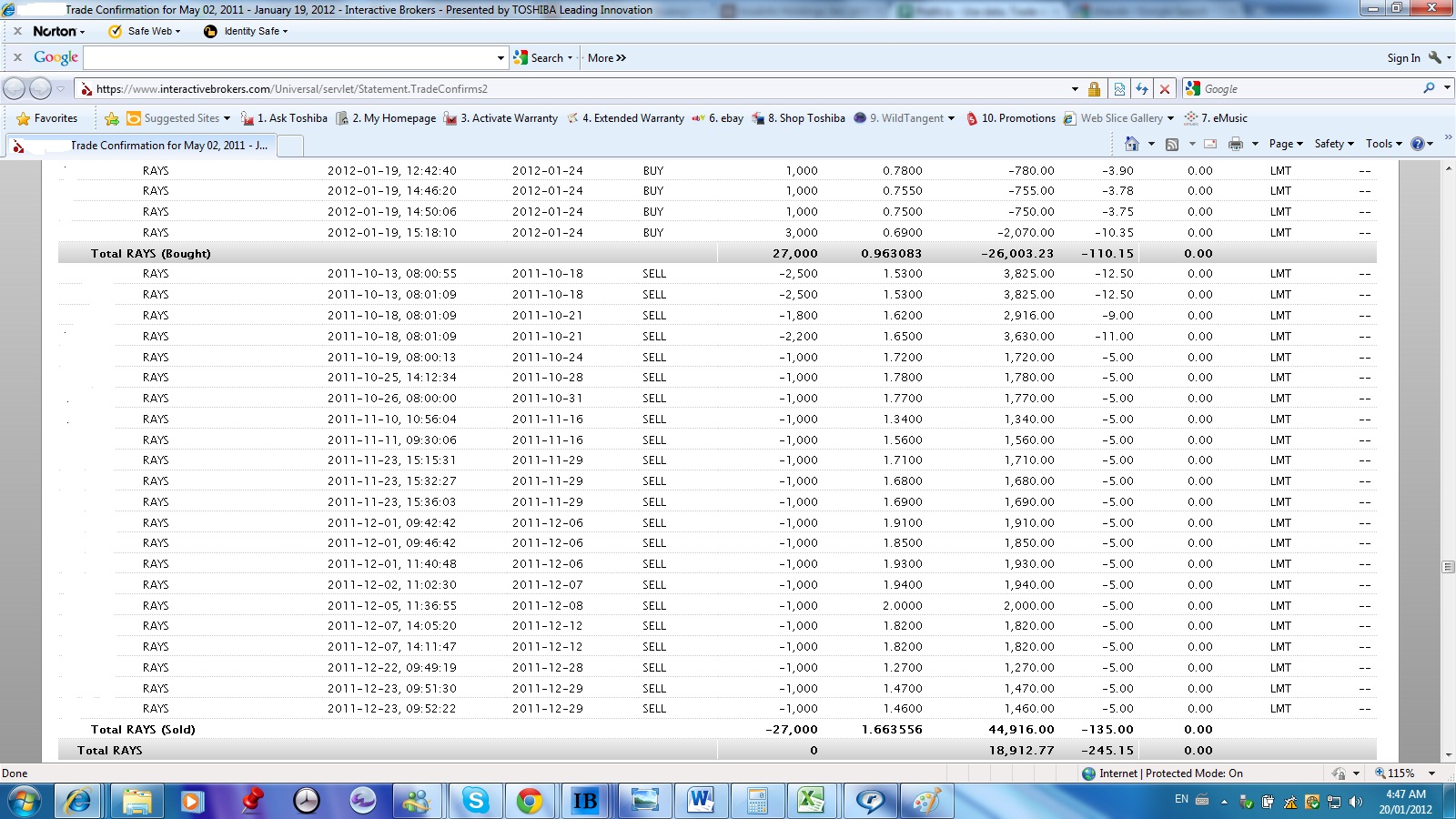Image resolution: width=1456 pixels, height=819 pixels.
Task: Click the RSS feeds icon
Action: pyautogui.click(x=1172, y=144)
